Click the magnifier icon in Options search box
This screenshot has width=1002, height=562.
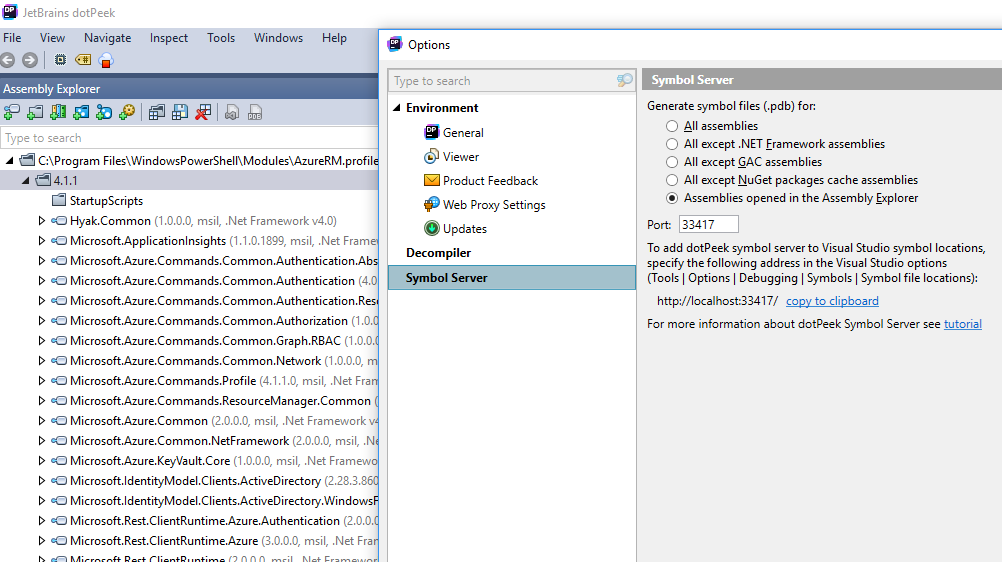pyautogui.click(x=624, y=81)
